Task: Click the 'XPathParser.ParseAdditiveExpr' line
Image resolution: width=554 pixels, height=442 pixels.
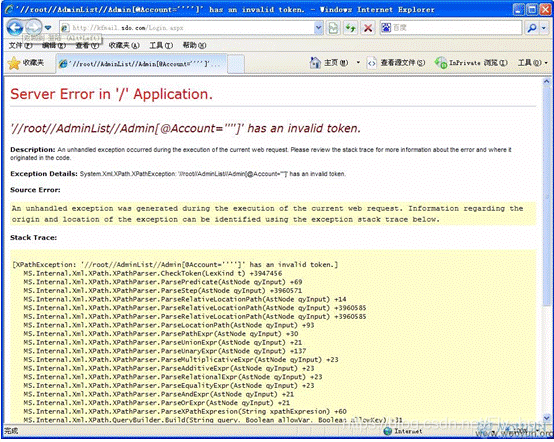Action: click(x=169, y=368)
